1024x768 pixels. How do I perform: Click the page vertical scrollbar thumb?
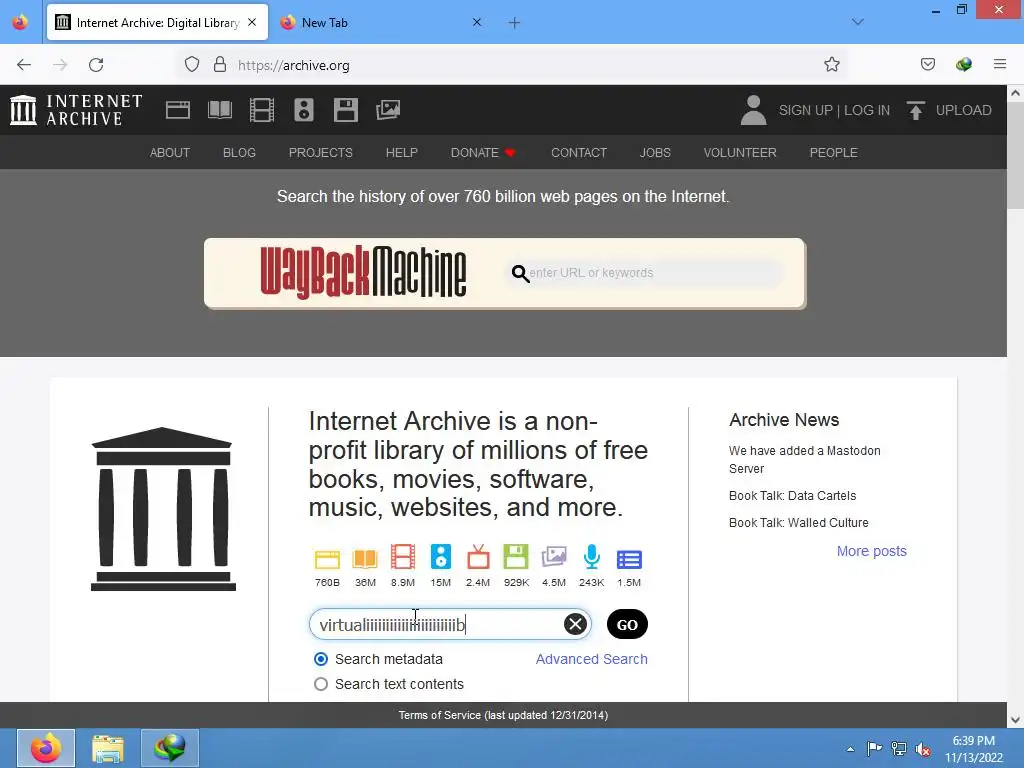[x=1015, y=157]
